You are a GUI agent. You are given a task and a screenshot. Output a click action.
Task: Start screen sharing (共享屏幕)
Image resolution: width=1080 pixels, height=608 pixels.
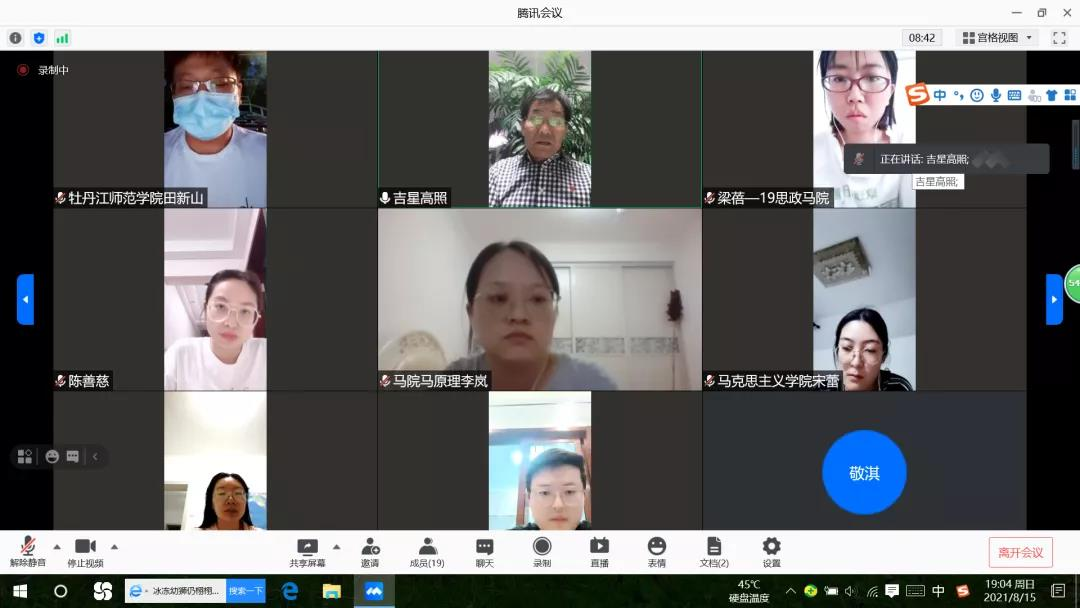click(x=307, y=552)
